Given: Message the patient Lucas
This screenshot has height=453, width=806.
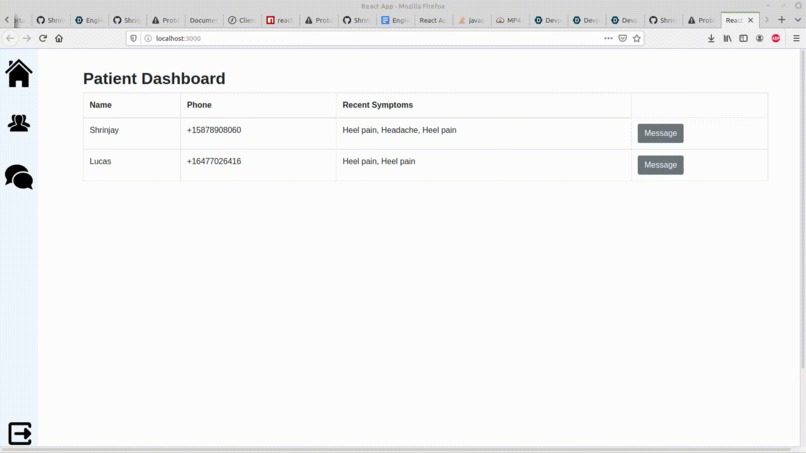Looking at the screenshot, I should click(x=661, y=165).
